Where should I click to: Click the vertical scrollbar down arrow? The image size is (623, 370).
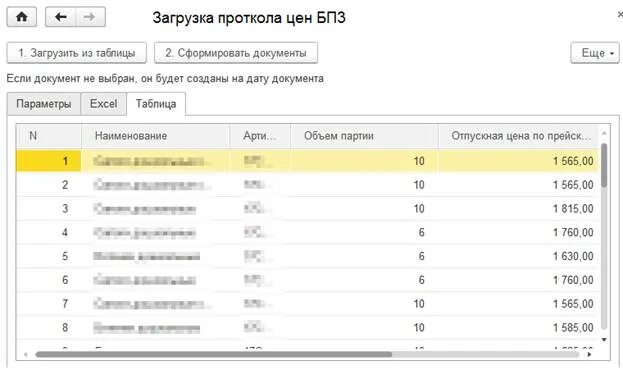(x=604, y=339)
